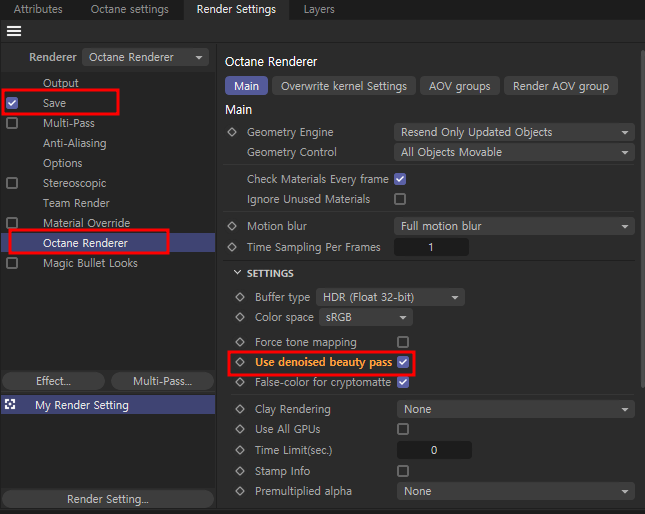The height and width of the screenshot is (514, 645).
Task: Uncheck the Save checkbox
Action: (12, 103)
